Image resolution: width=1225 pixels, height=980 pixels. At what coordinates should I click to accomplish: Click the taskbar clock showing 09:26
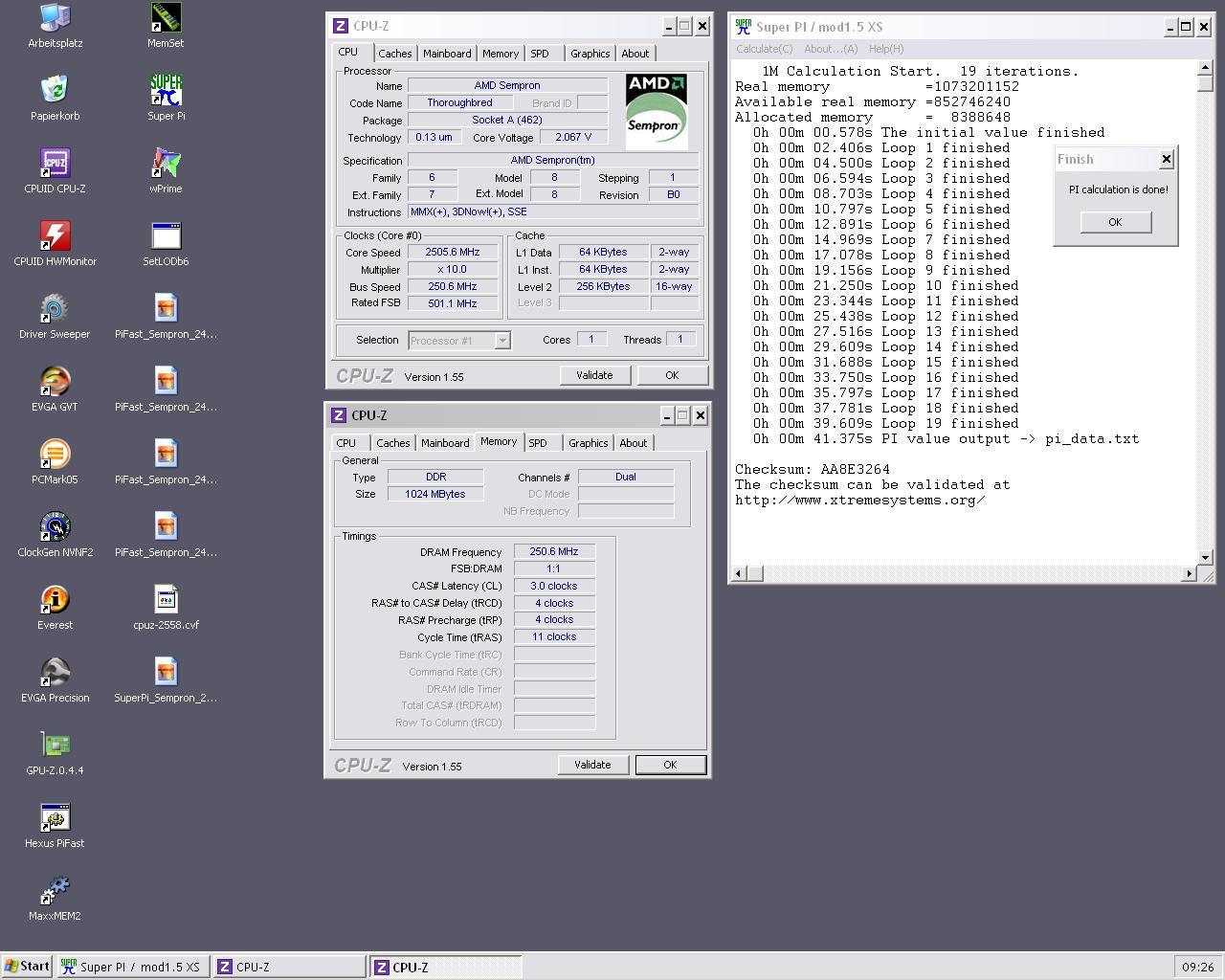(x=1197, y=967)
